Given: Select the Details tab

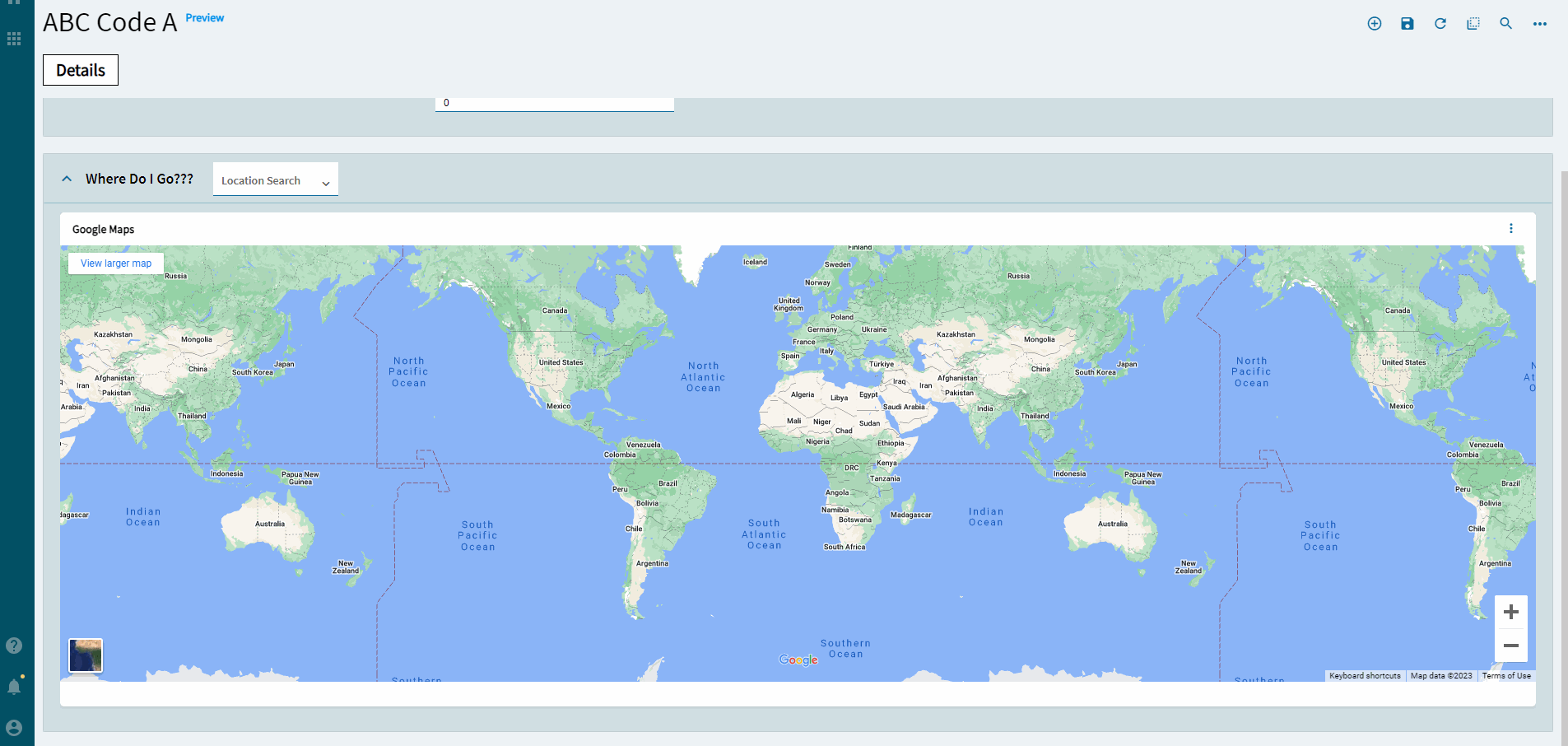Looking at the screenshot, I should pyautogui.click(x=81, y=70).
